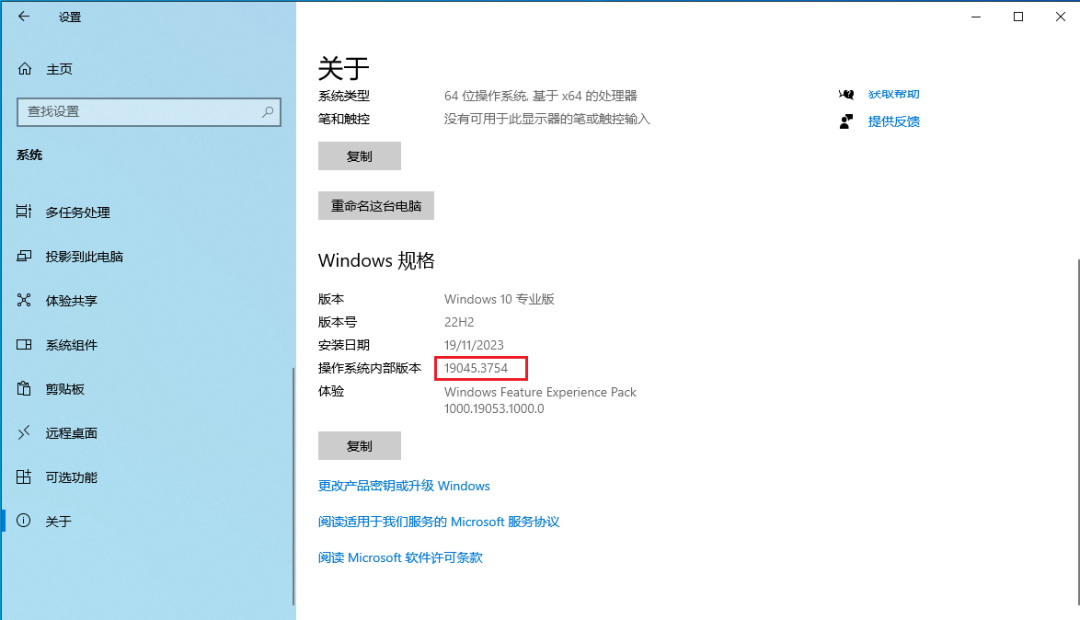1080x620 pixels.
Task: Click the 关于 info icon
Action: 24,521
